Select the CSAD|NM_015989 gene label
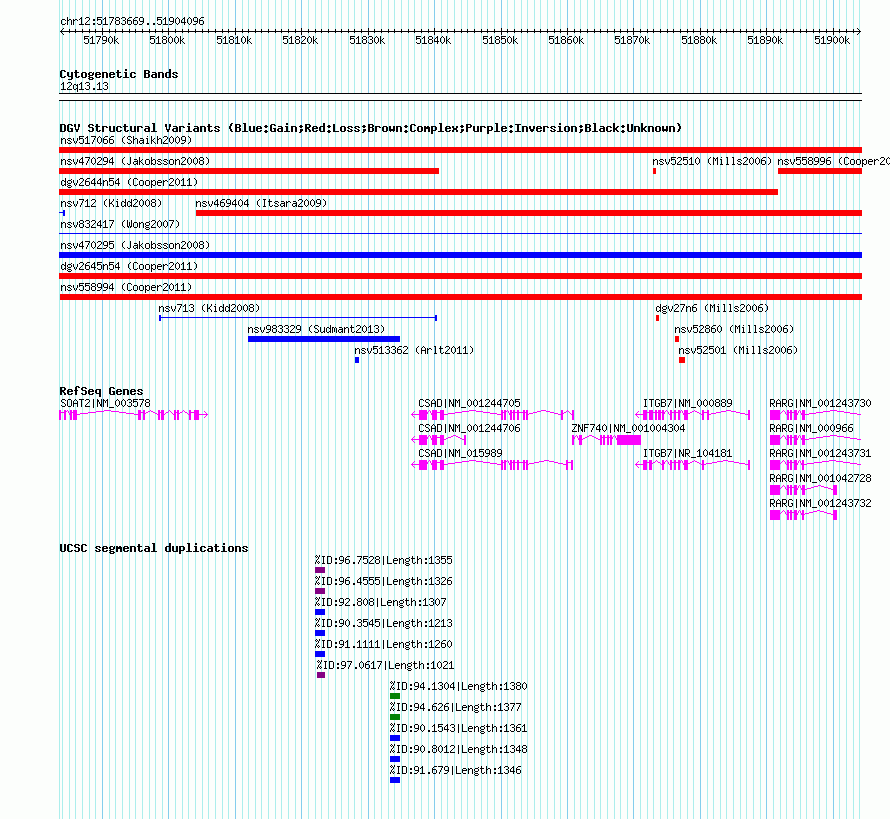 (460, 453)
